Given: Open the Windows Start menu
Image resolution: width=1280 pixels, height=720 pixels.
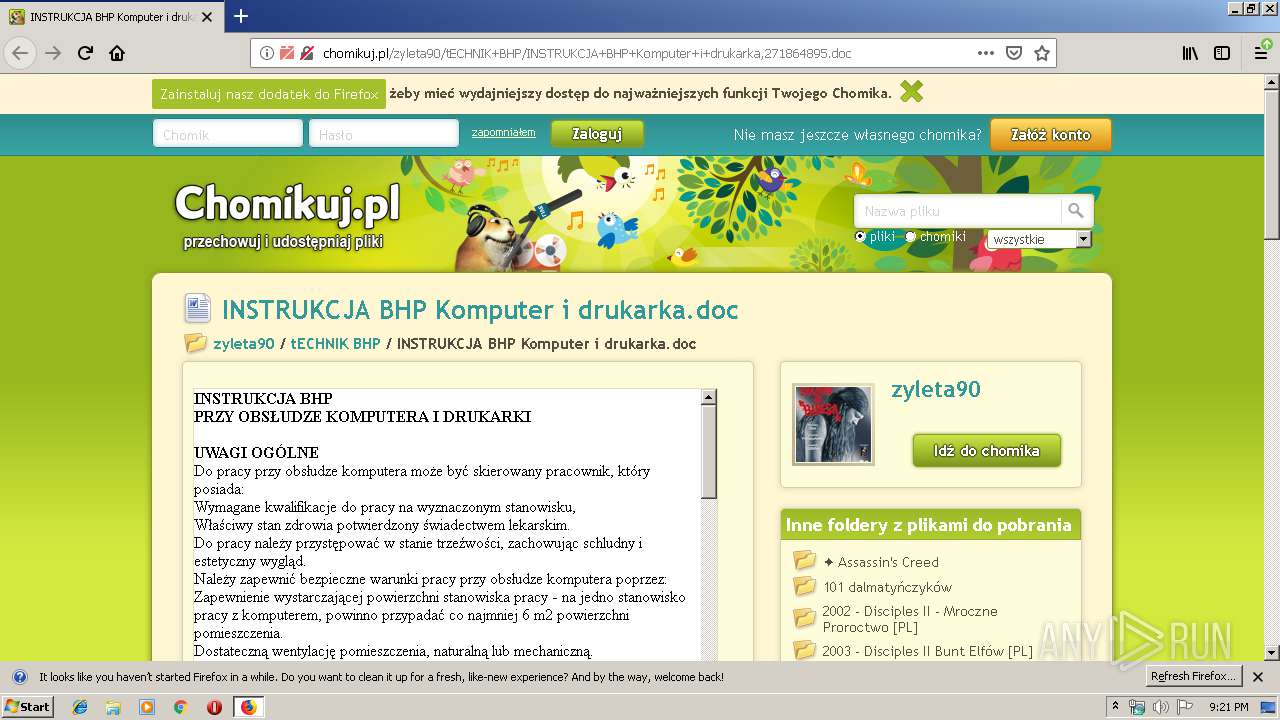Looking at the screenshot, I should point(28,707).
